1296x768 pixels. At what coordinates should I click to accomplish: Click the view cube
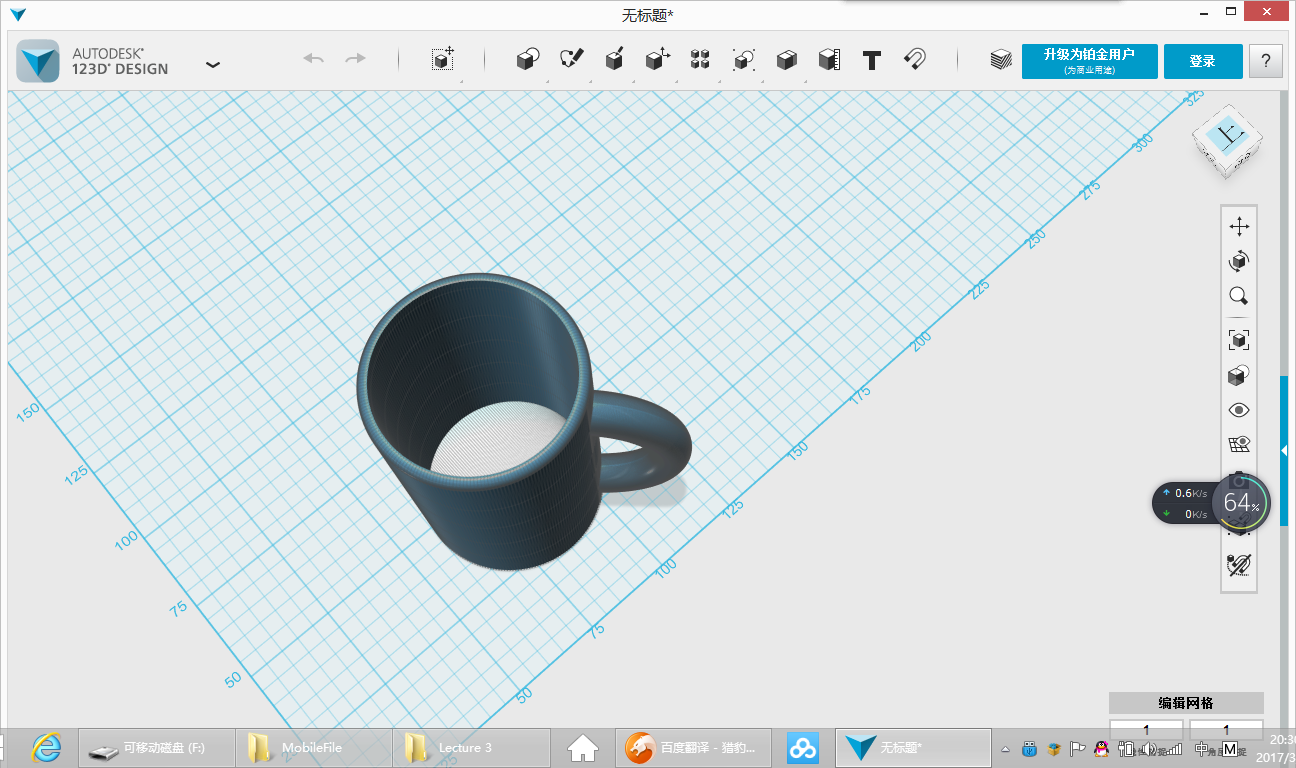click(x=1227, y=141)
